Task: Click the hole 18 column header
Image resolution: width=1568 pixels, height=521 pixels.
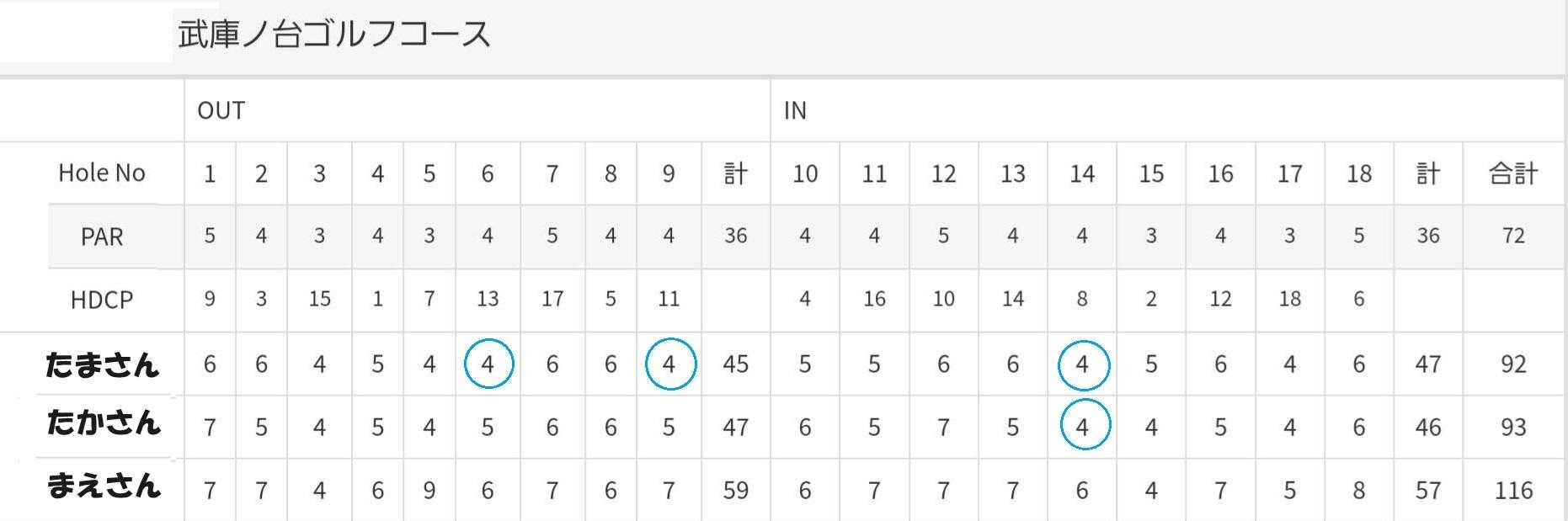Action: point(1359,173)
